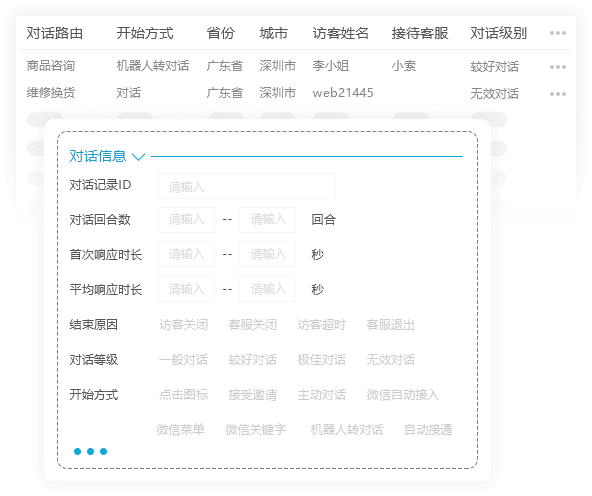Collapse the 对话信息 section chevron

tap(139, 156)
